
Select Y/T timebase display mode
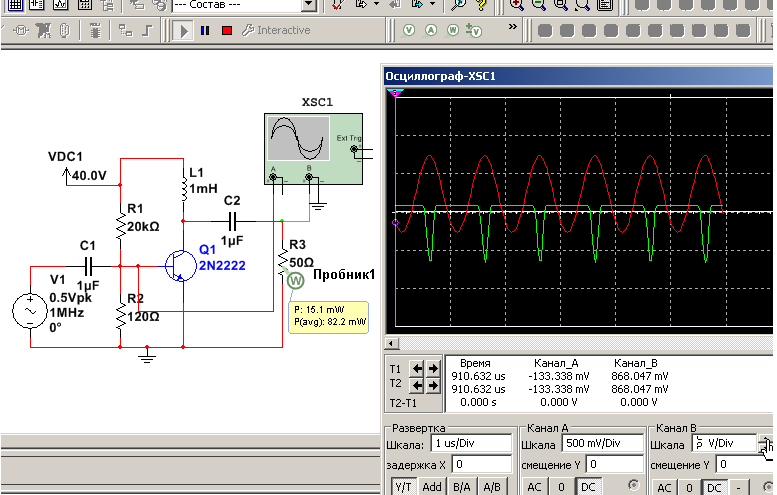click(402, 486)
